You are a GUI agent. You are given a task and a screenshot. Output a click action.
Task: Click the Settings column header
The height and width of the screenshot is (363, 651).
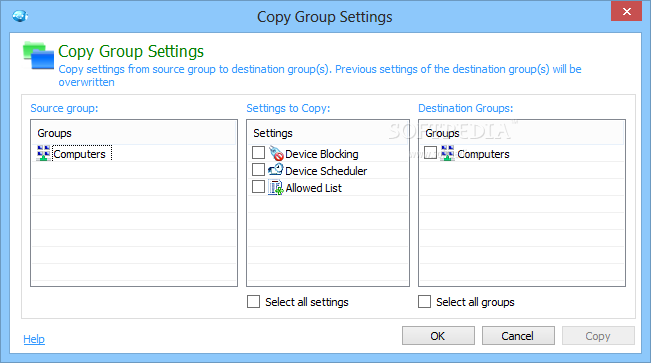(328, 133)
